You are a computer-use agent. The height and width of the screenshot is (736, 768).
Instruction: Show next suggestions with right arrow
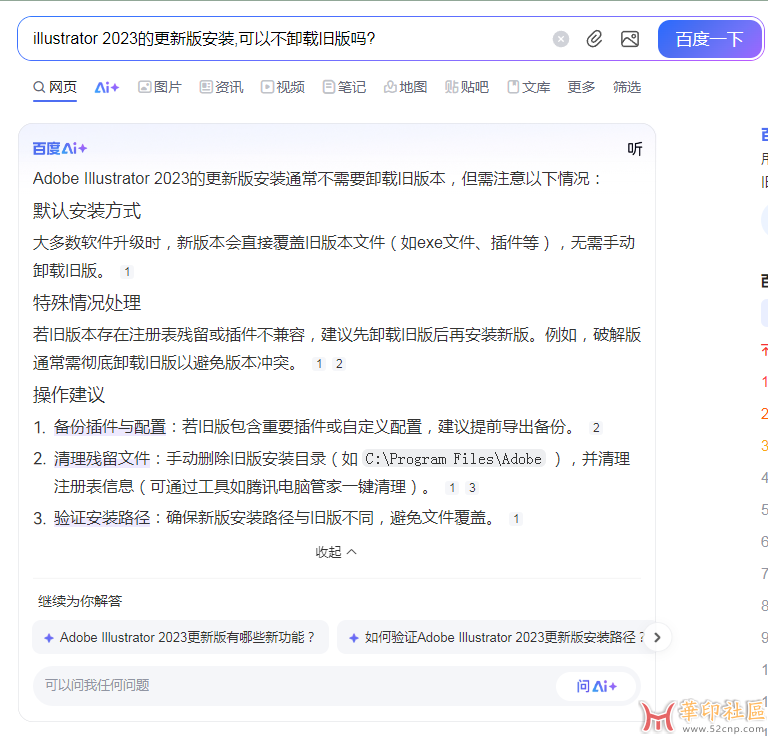tap(657, 637)
